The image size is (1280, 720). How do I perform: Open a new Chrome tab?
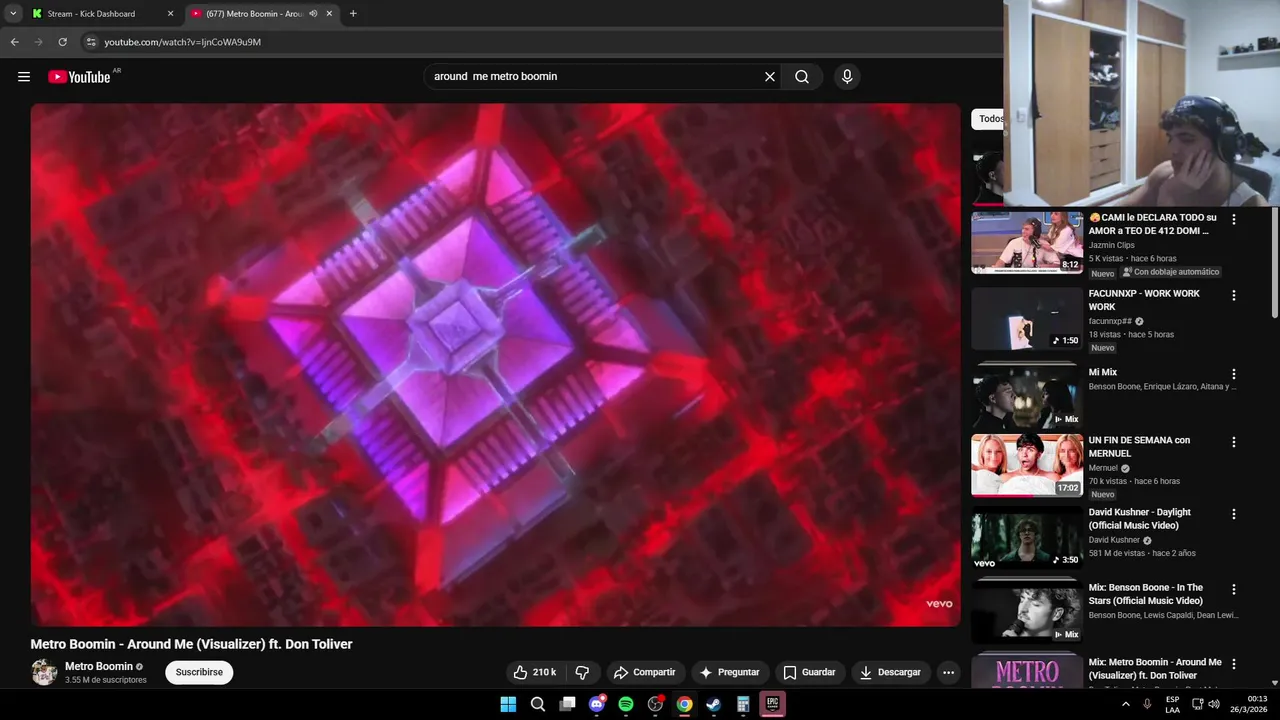[x=353, y=14]
